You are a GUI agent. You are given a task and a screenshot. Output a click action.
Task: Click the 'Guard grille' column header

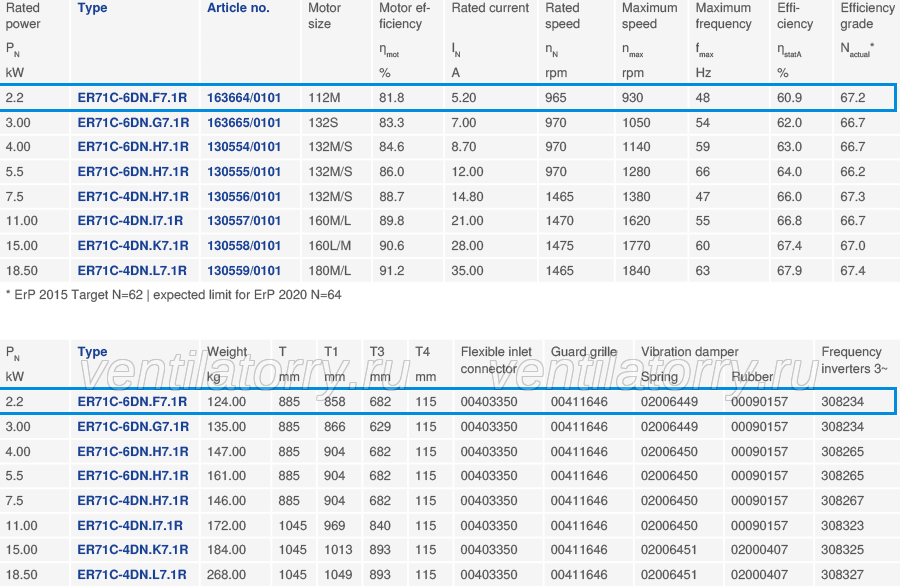(x=584, y=352)
